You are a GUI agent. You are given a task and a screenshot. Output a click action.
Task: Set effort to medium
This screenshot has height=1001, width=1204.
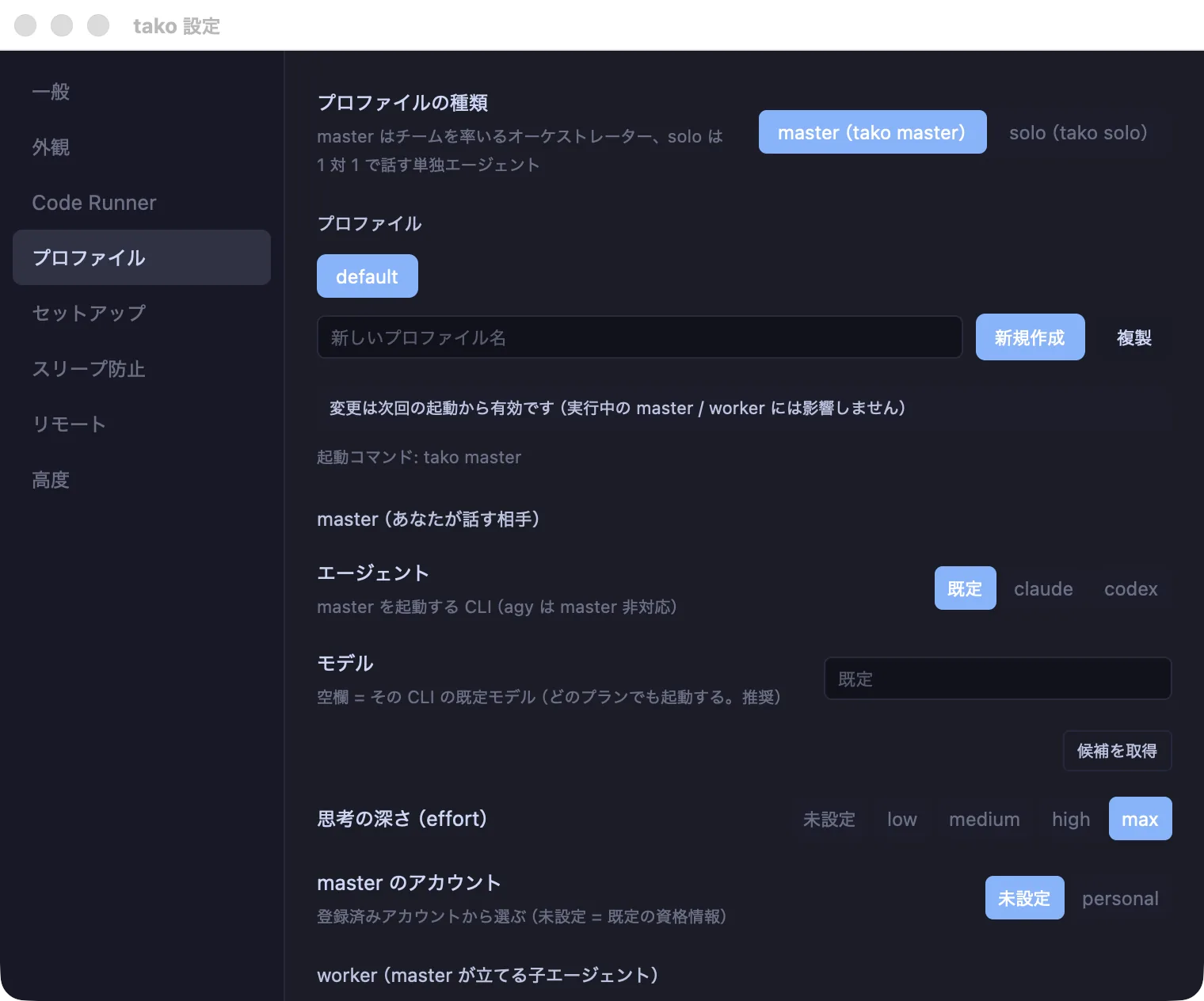(985, 819)
